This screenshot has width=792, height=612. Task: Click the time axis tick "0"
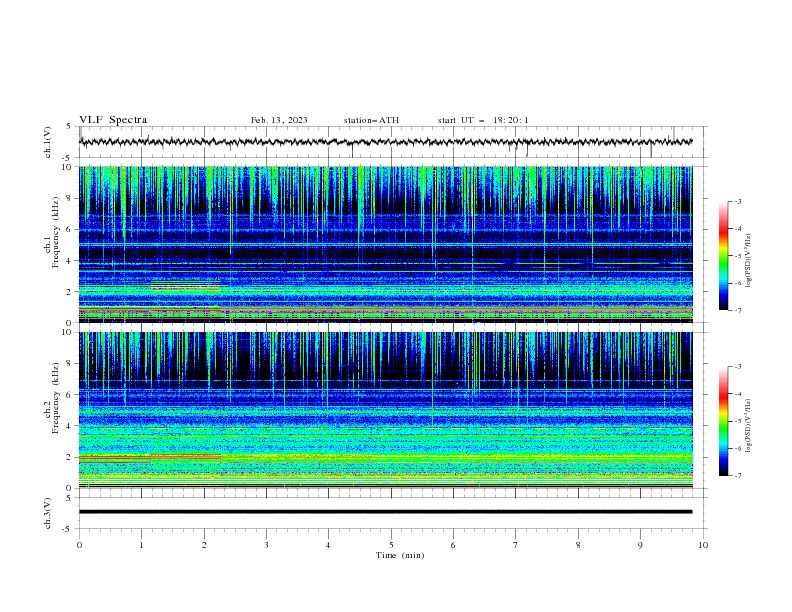click(x=79, y=545)
